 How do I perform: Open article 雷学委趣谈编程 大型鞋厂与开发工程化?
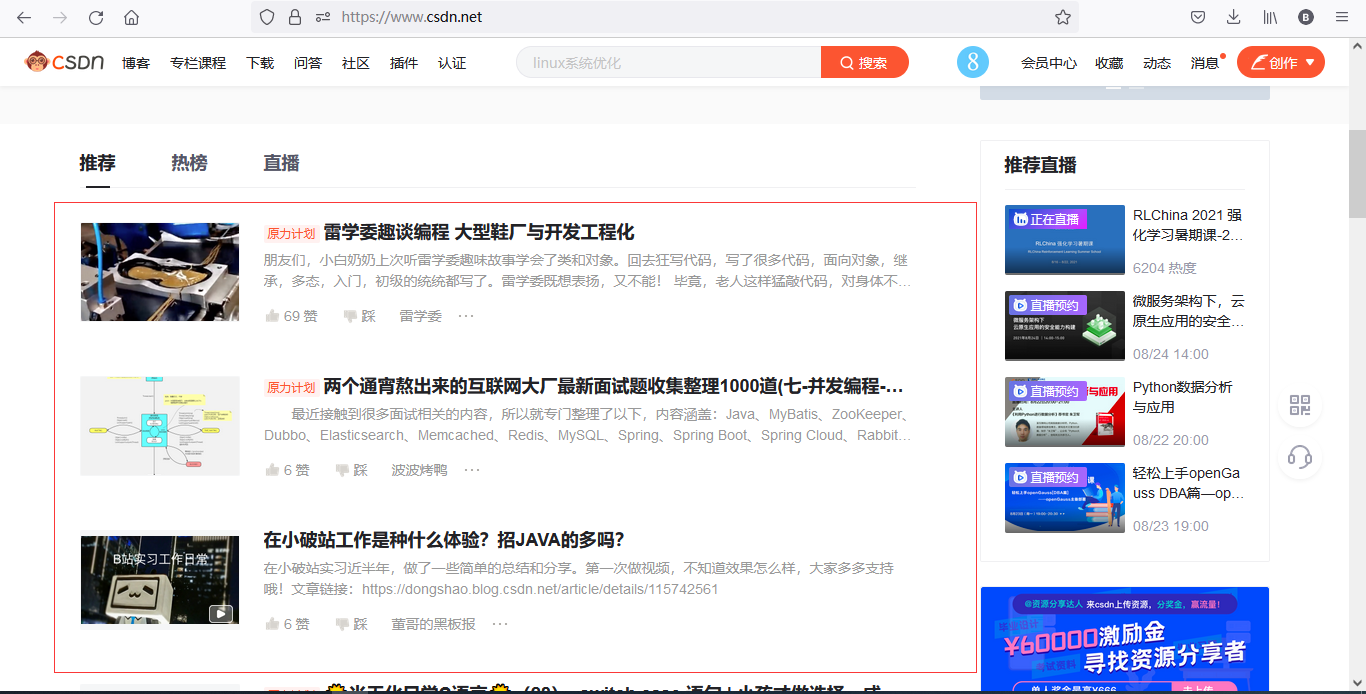coord(479,233)
